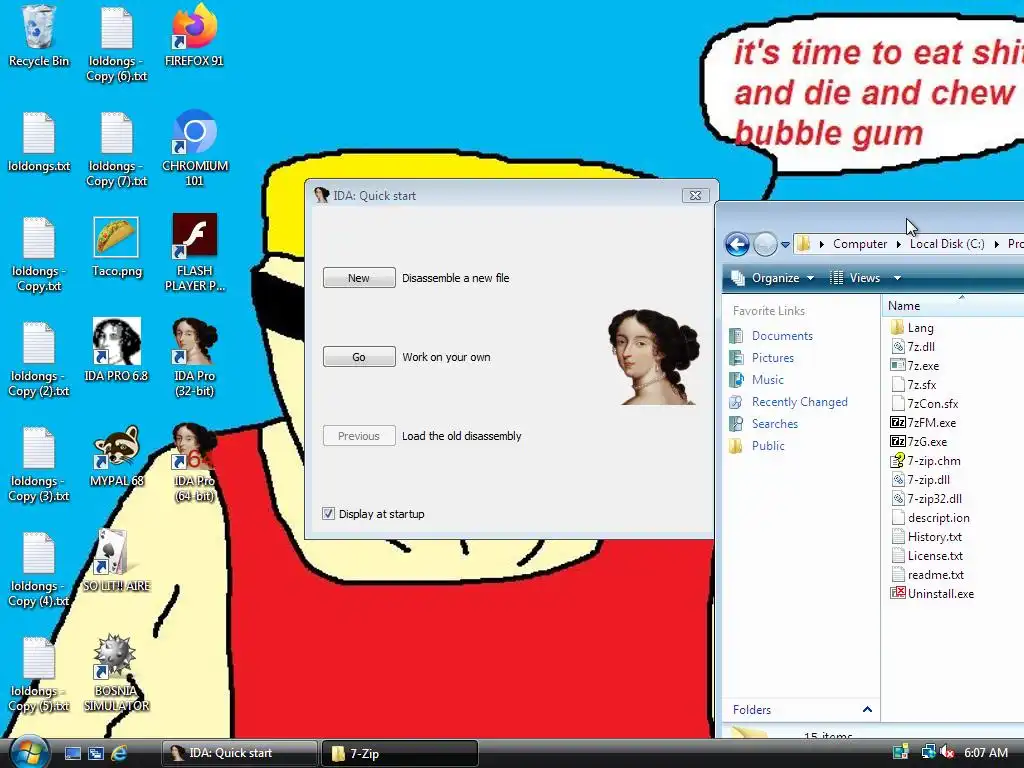Viewport: 1024px width, 768px height.
Task: Click Go to work on your own
Action: (x=359, y=357)
